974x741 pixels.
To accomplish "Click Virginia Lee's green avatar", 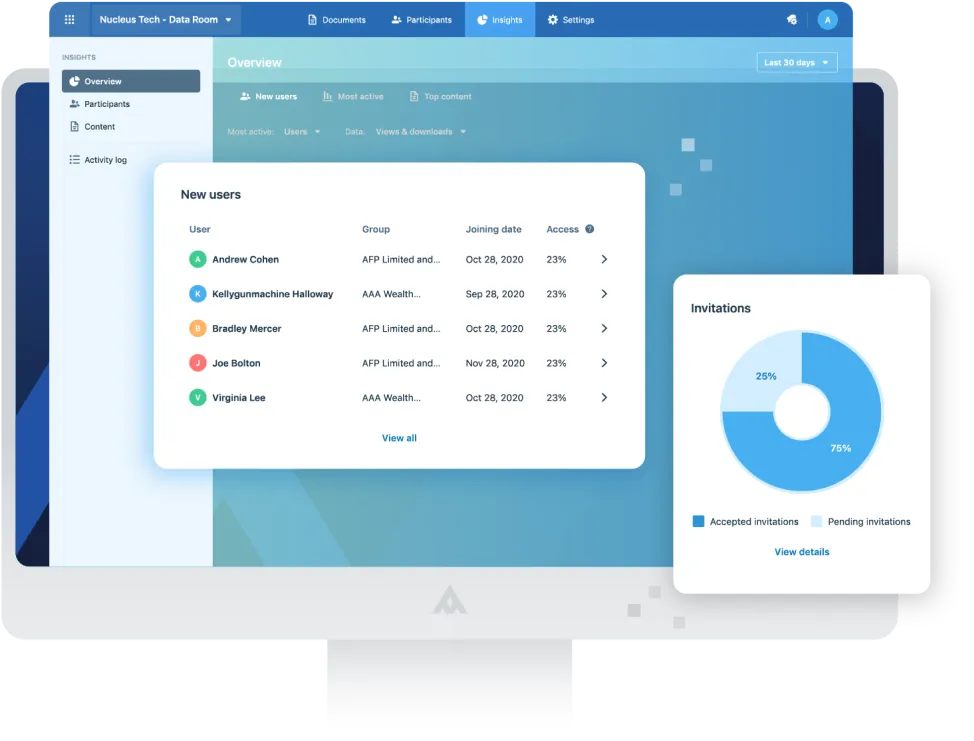I will [198, 398].
